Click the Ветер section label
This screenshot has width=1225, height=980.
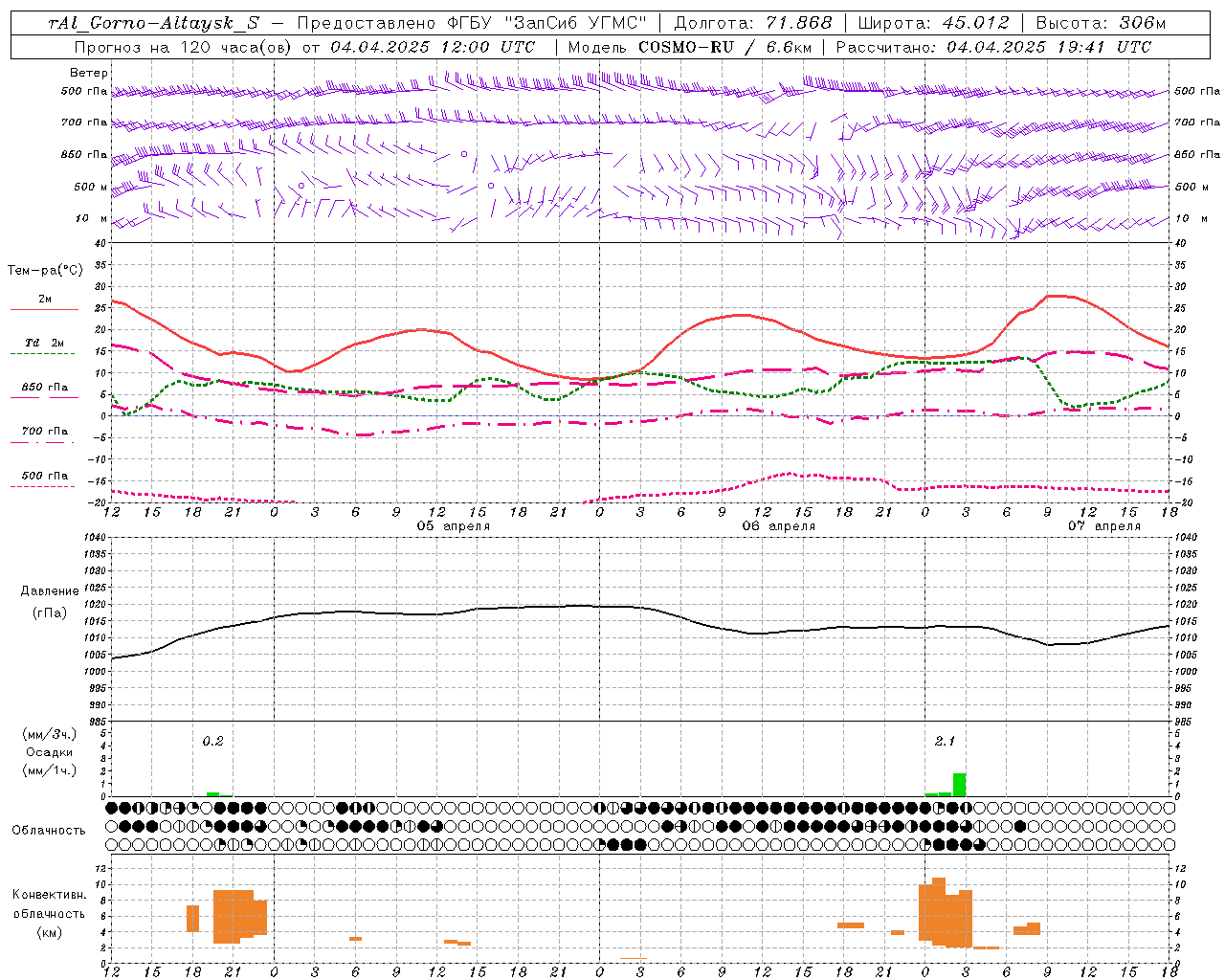point(89,73)
